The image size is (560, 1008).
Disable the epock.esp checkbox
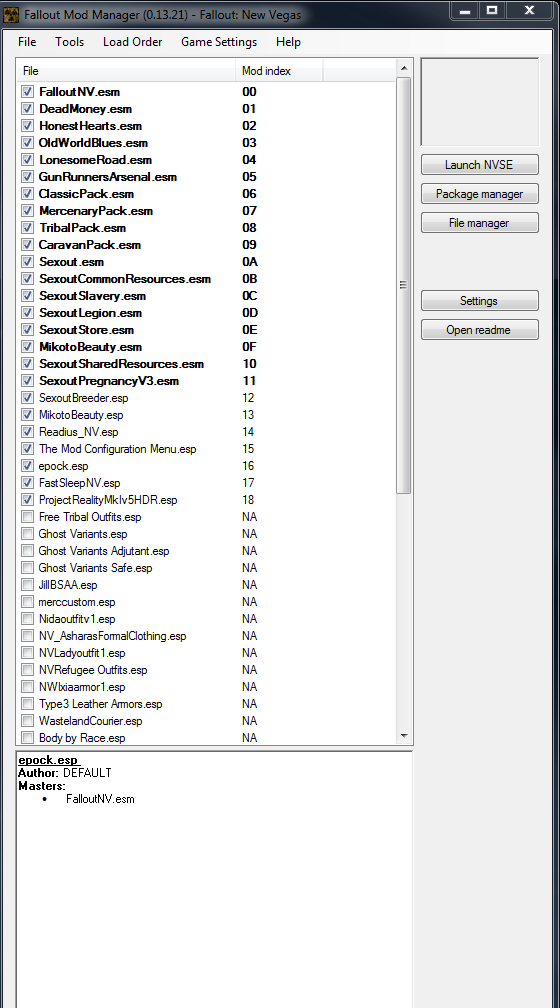point(28,465)
